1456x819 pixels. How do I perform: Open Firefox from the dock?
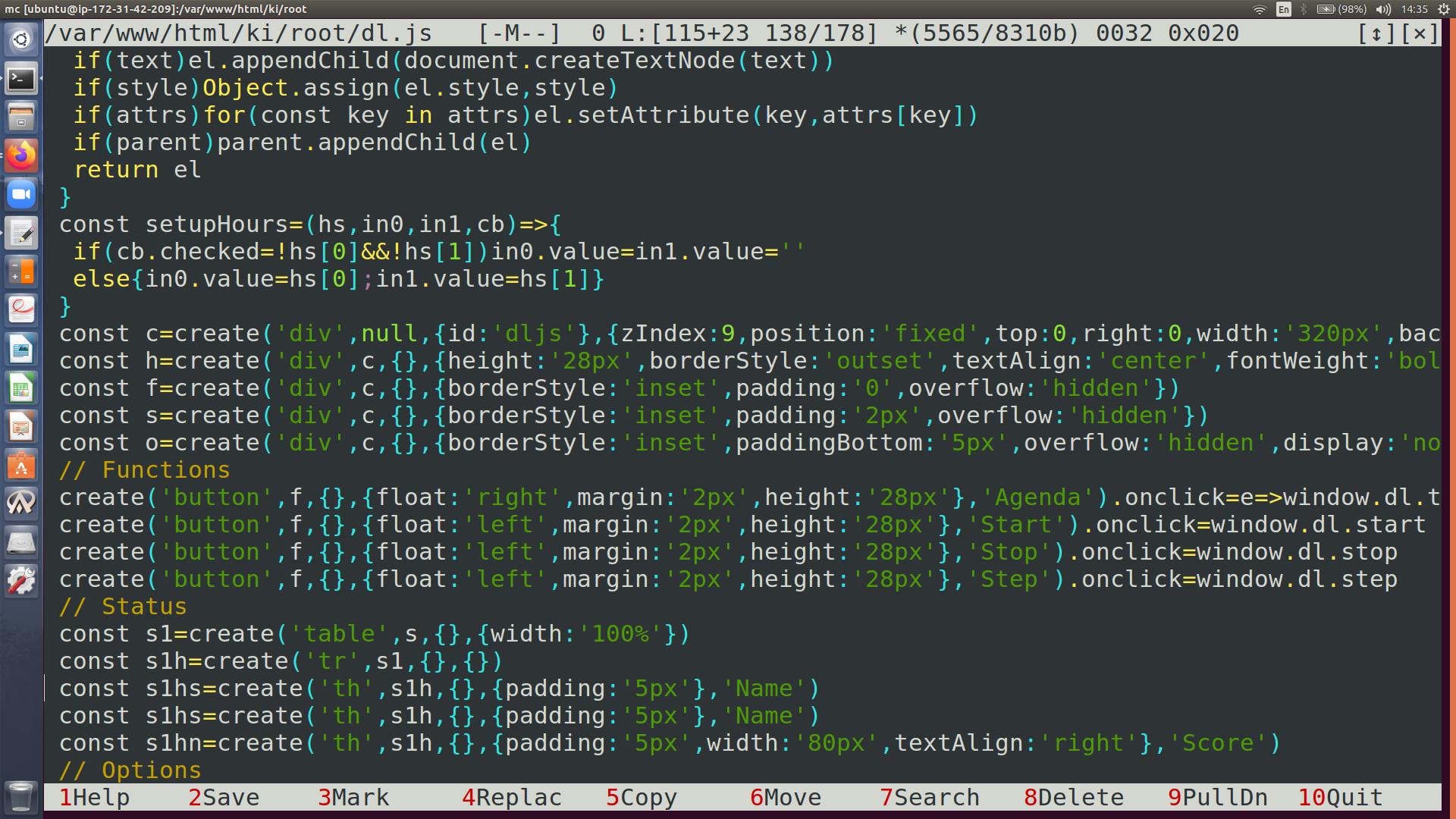pyautogui.click(x=21, y=156)
